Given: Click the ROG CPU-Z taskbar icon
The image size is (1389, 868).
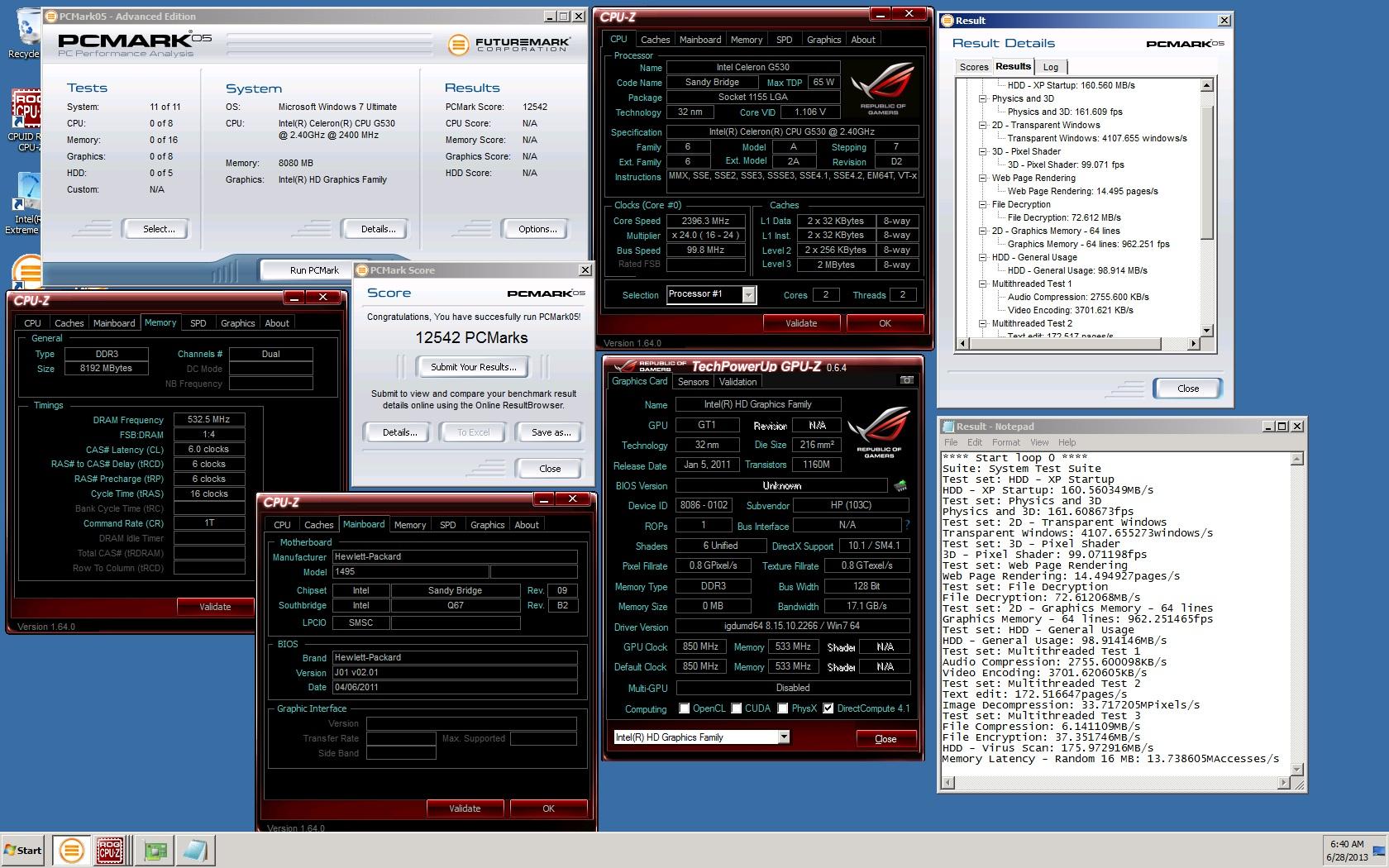Looking at the screenshot, I should [x=110, y=850].
